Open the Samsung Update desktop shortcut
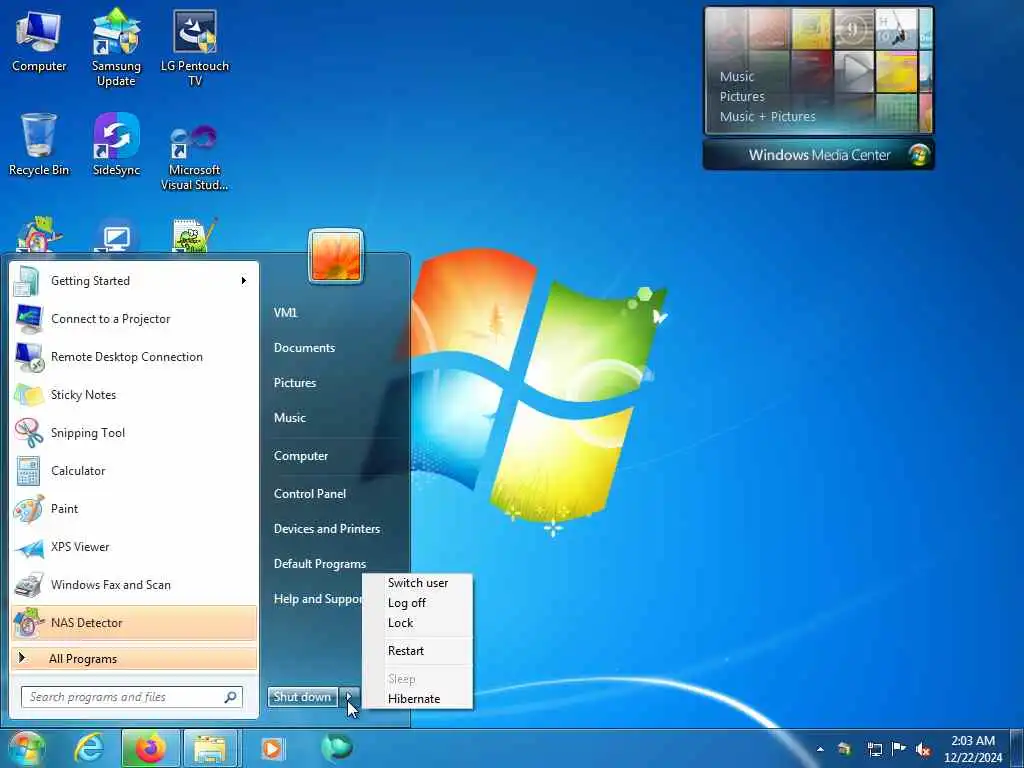 116,48
